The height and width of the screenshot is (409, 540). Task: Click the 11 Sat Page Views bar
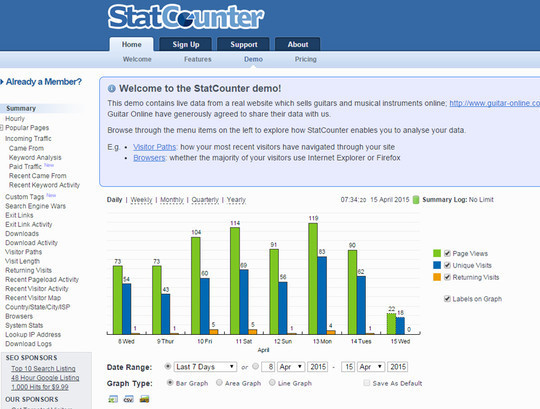[x=235, y=281]
